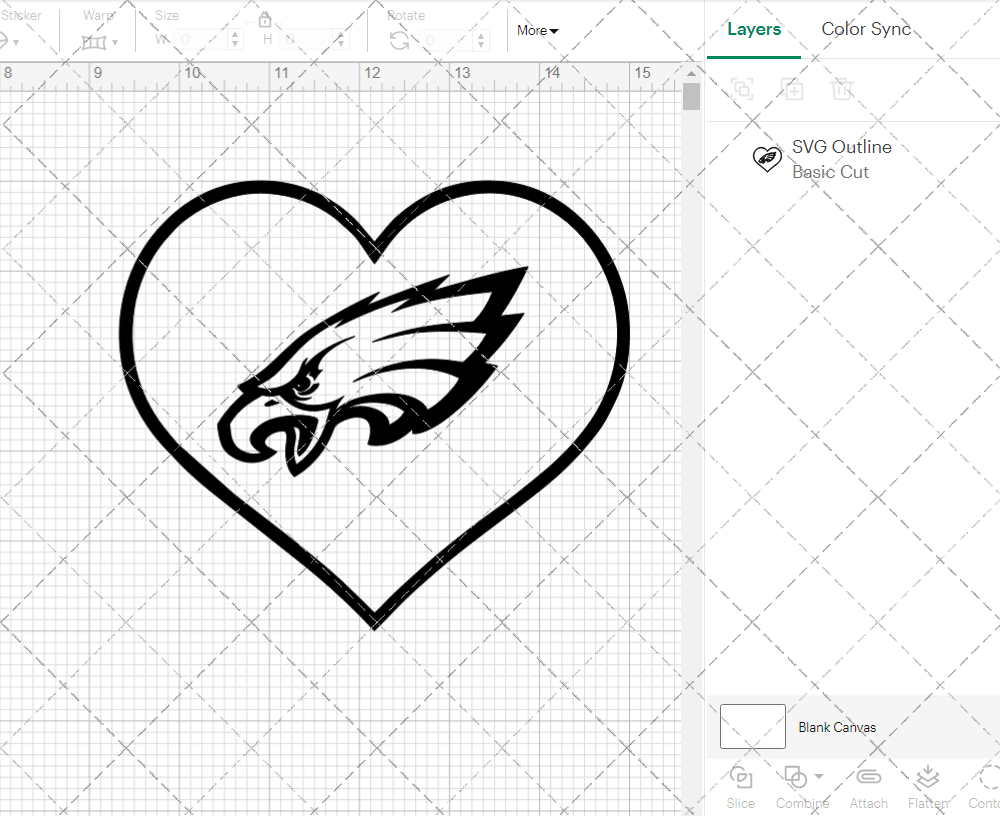
Task: Click the Duplicate layer icon
Action: (x=792, y=89)
